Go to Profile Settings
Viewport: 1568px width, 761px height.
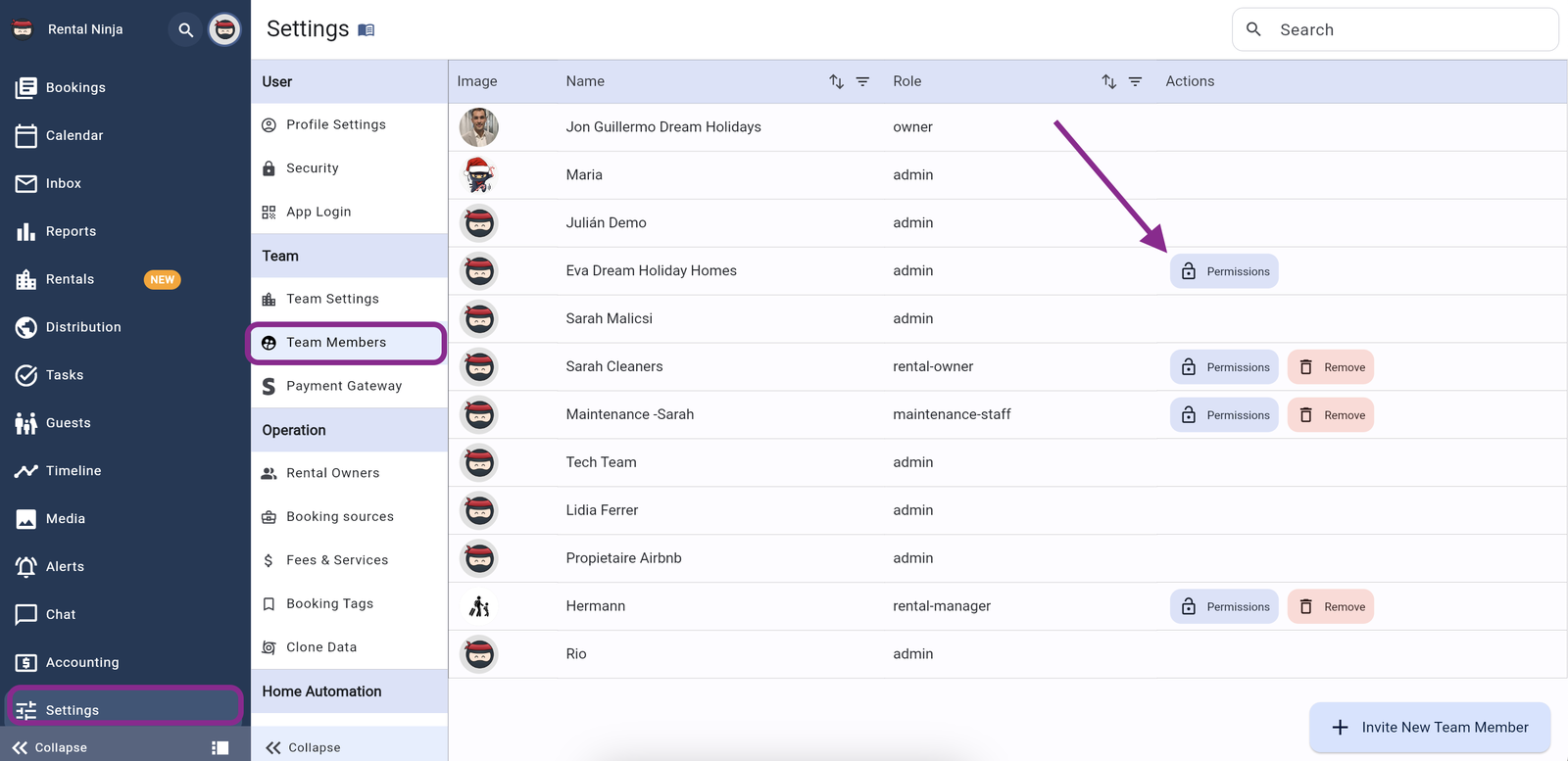[x=335, y=124]
